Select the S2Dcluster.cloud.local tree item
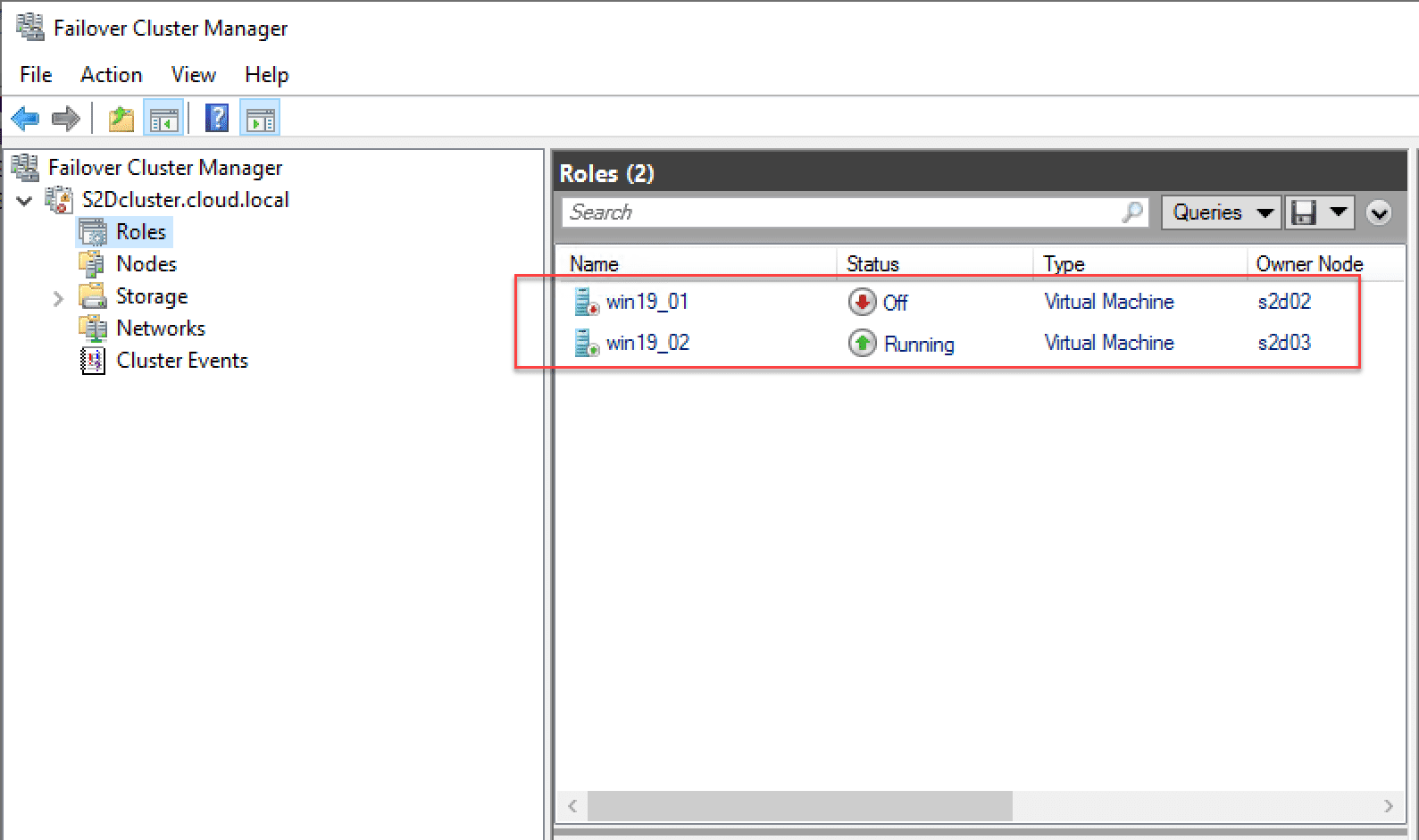Screen dimensions: 1419x840 (186, 199)
